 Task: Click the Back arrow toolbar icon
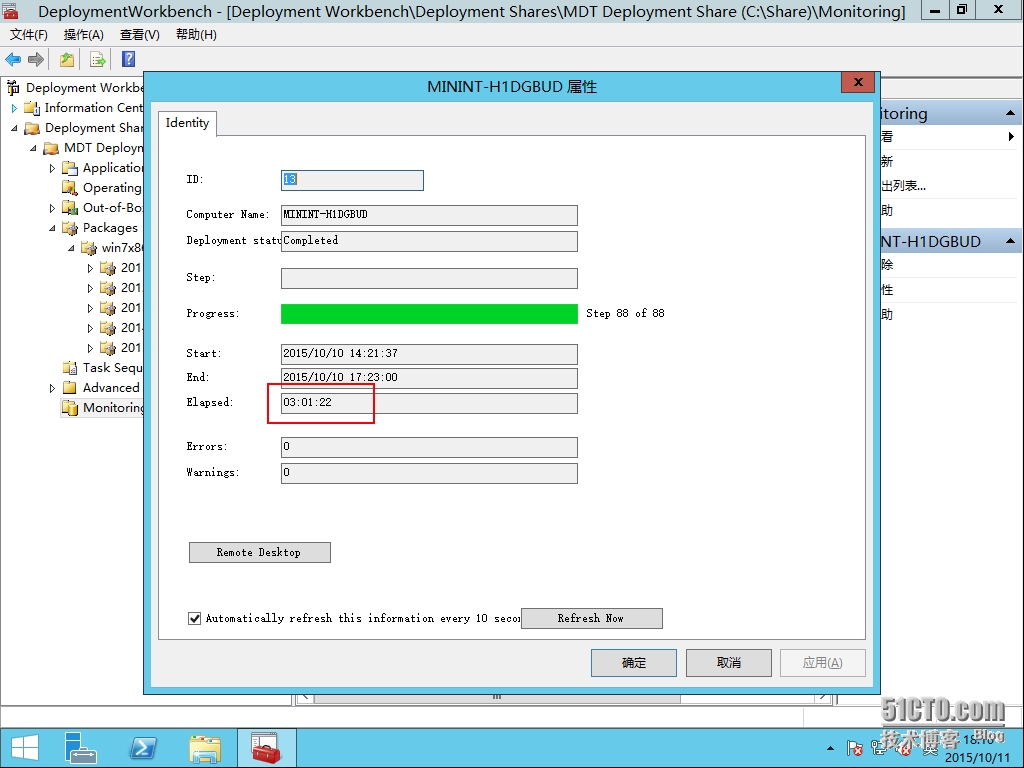point(13,59)
